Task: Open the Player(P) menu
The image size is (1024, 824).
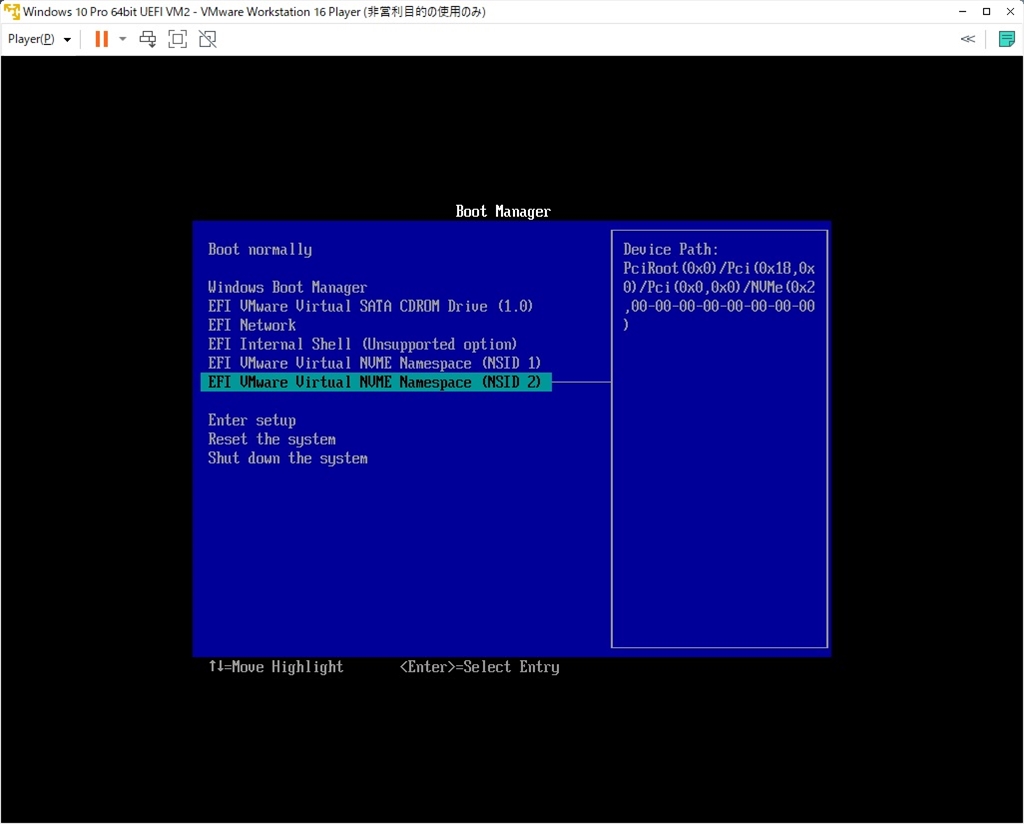Action: pos(39,39)
